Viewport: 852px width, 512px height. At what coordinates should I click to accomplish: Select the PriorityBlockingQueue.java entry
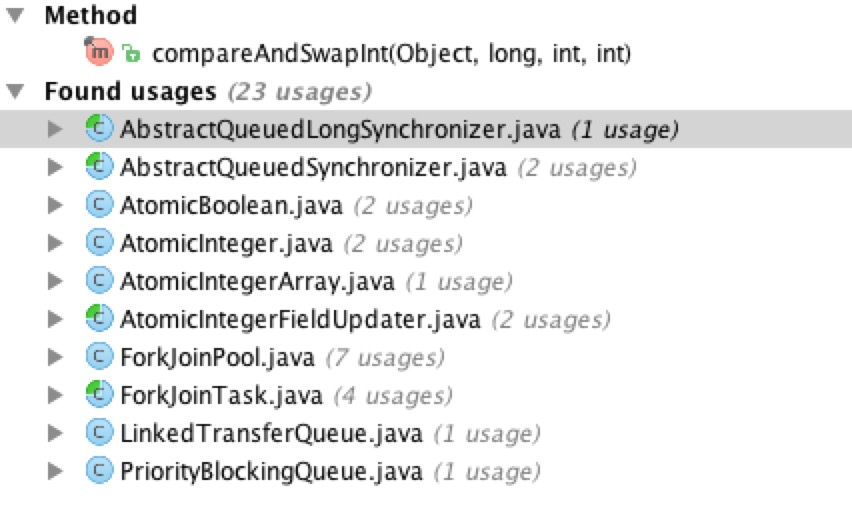271,471
